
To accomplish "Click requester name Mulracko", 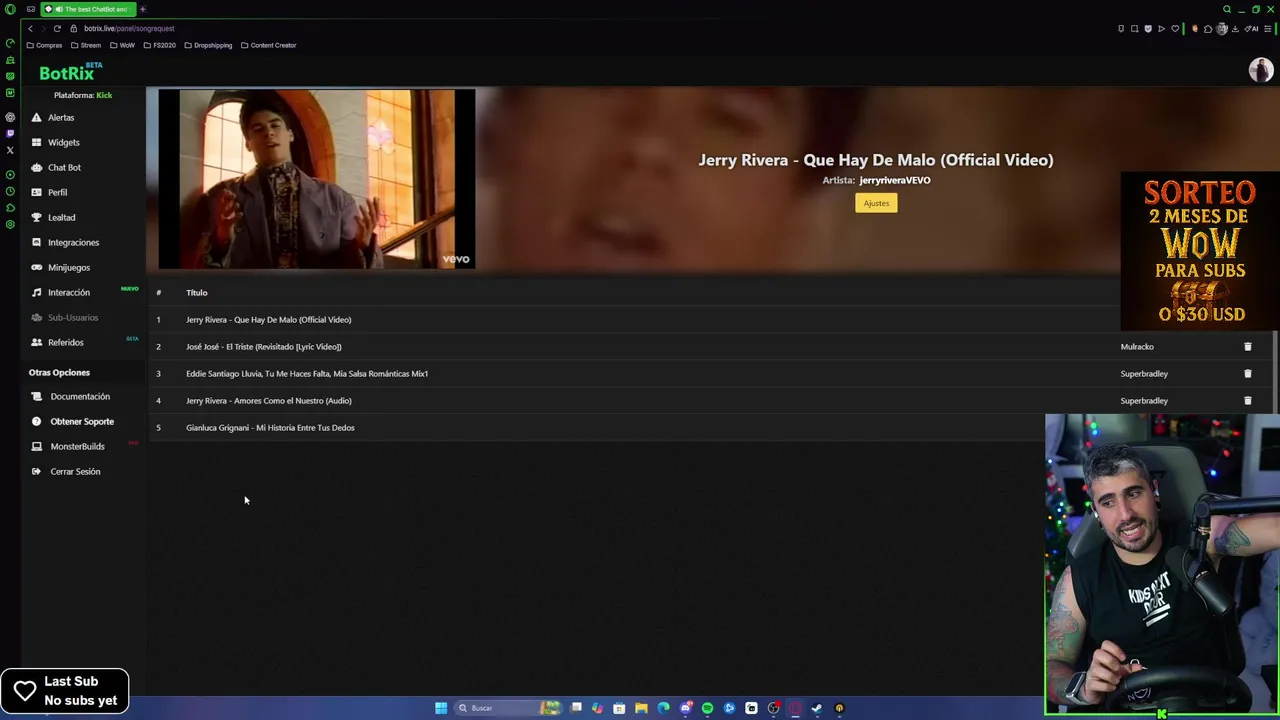I will (1137, 346).
